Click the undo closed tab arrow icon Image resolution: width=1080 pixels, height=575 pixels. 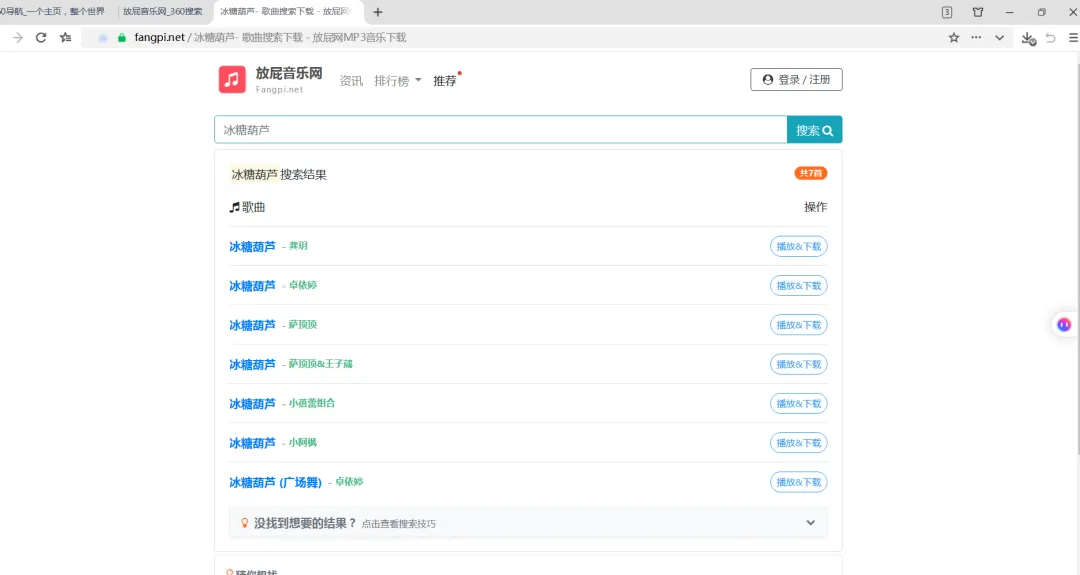tap(1050, 38)
